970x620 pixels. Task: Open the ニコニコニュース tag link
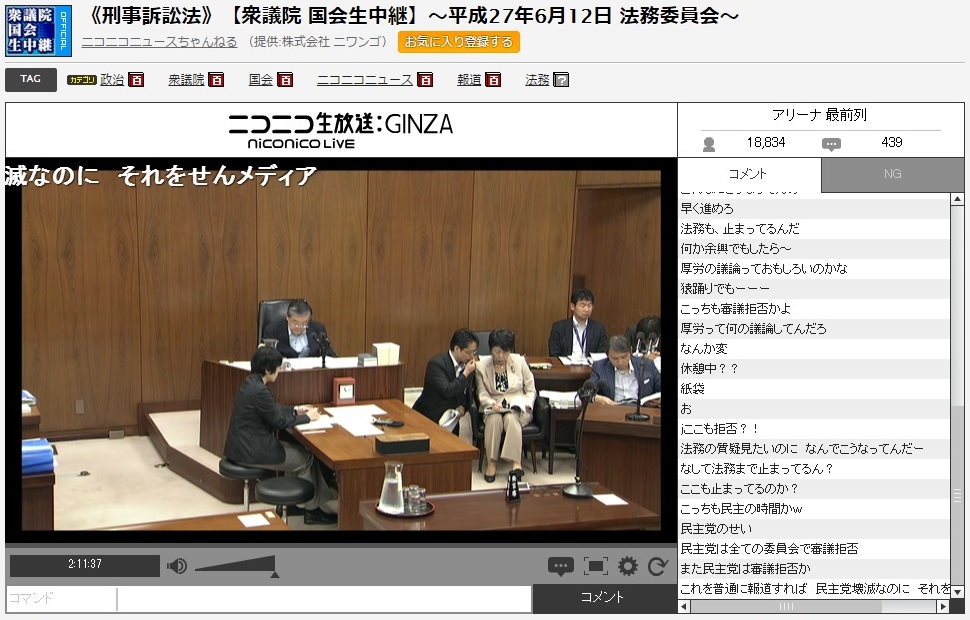click(364, 80)
